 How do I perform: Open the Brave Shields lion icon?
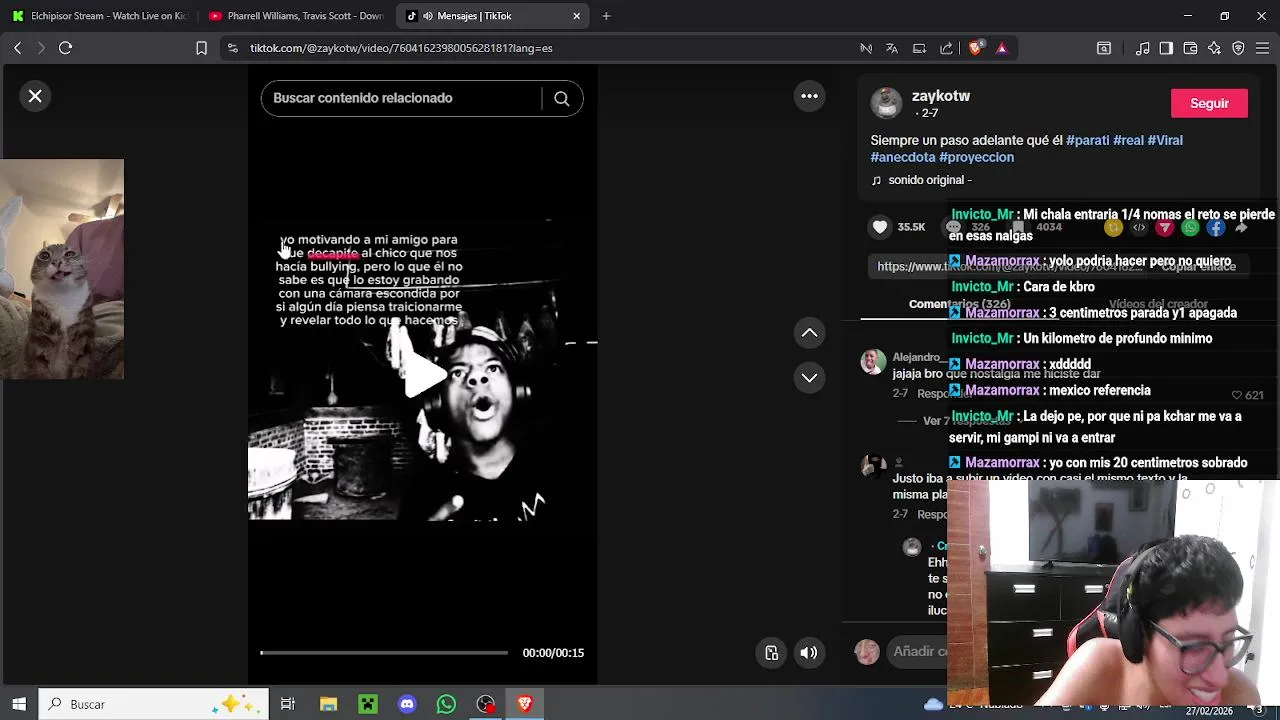(975, 48)
